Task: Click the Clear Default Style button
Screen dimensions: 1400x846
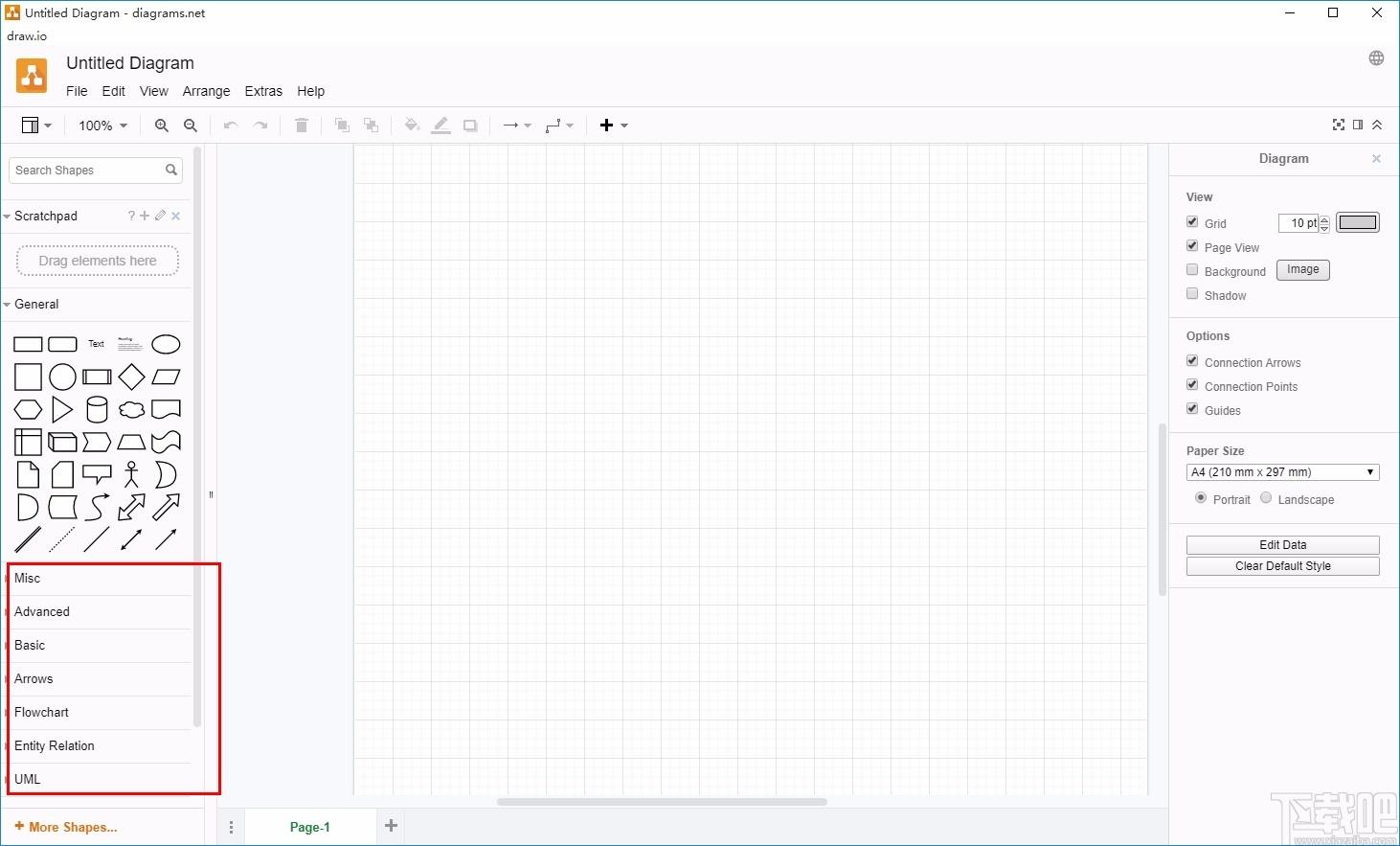Action: [1282, 566]
